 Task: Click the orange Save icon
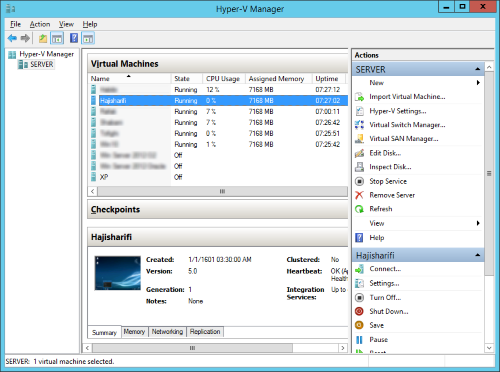tap(359, 325)
